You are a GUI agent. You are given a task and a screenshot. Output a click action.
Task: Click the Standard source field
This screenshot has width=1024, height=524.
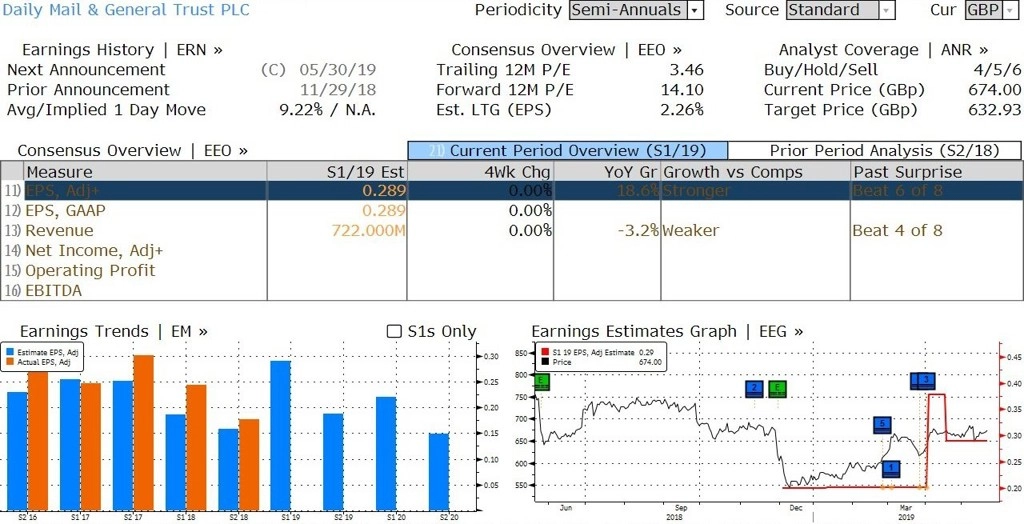[x=833, y=10]
